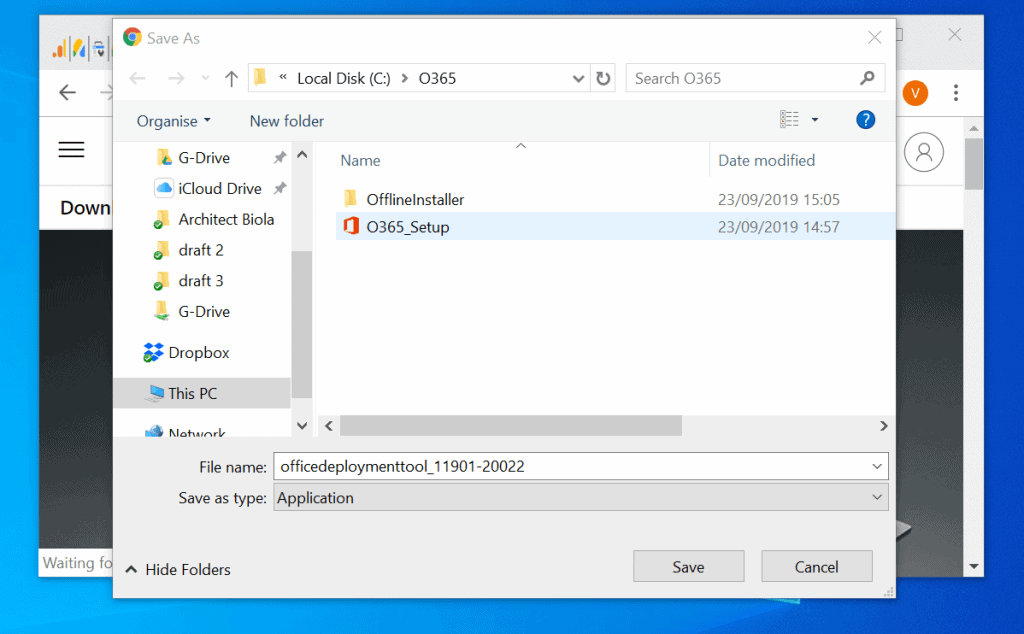Click pin icon next to G-Drive
1024x634 pixels.
280,158
